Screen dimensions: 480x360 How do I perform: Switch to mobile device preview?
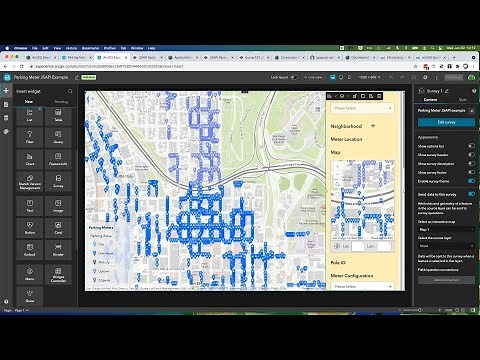point(349,77)
